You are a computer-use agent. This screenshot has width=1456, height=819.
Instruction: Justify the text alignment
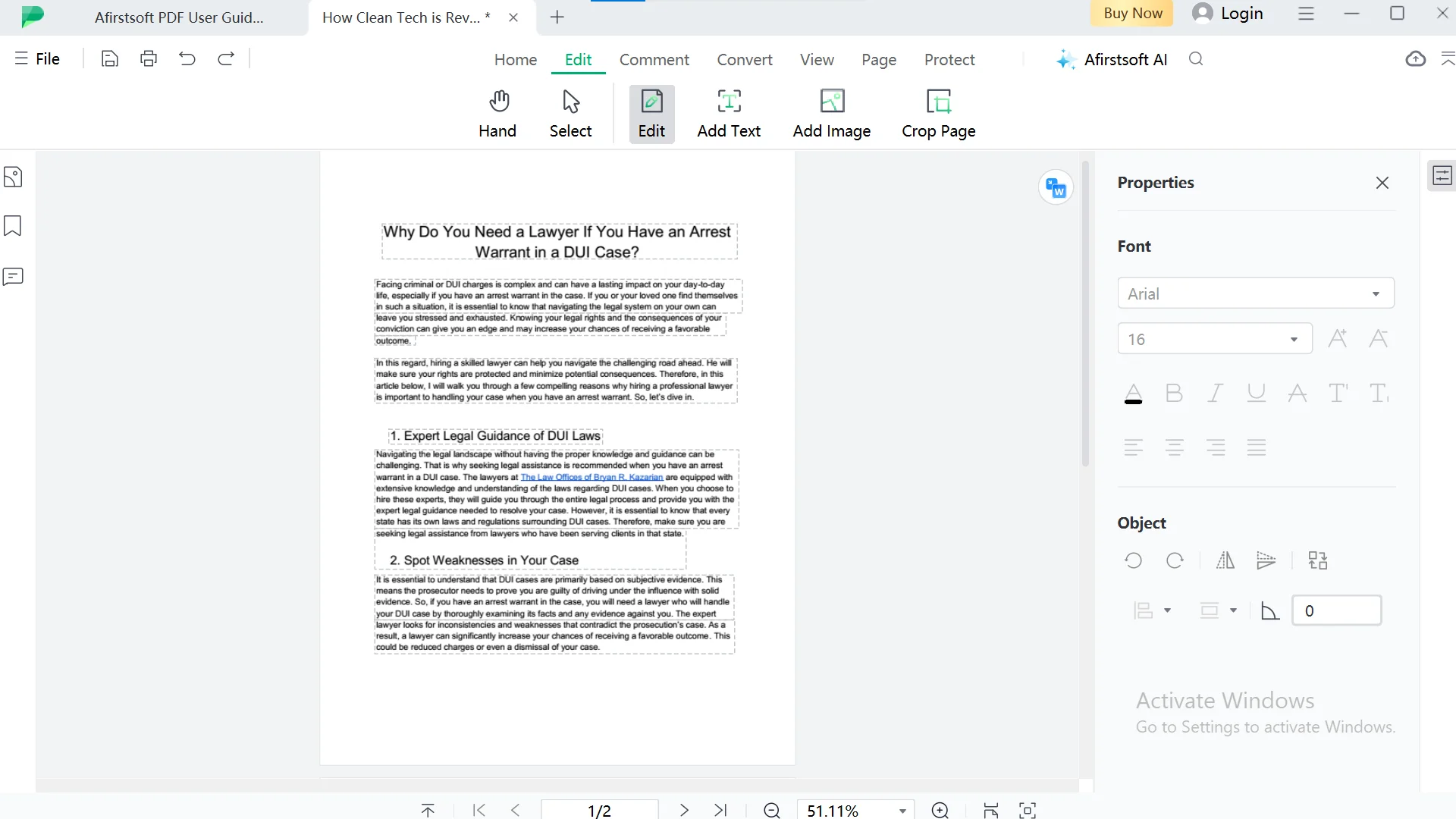click(1257, 447)
